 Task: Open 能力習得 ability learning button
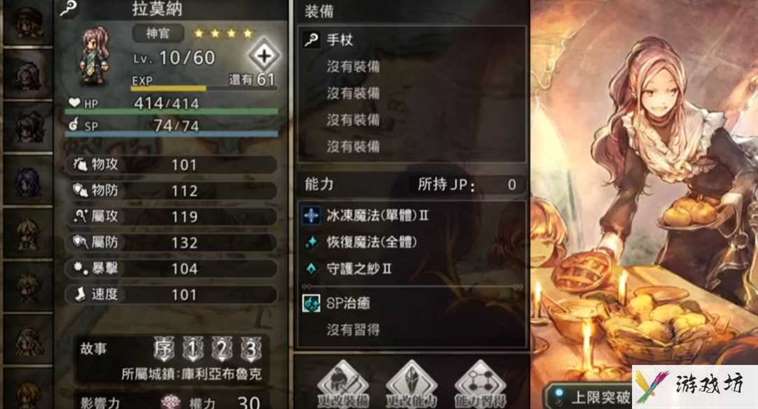(480, 385)
